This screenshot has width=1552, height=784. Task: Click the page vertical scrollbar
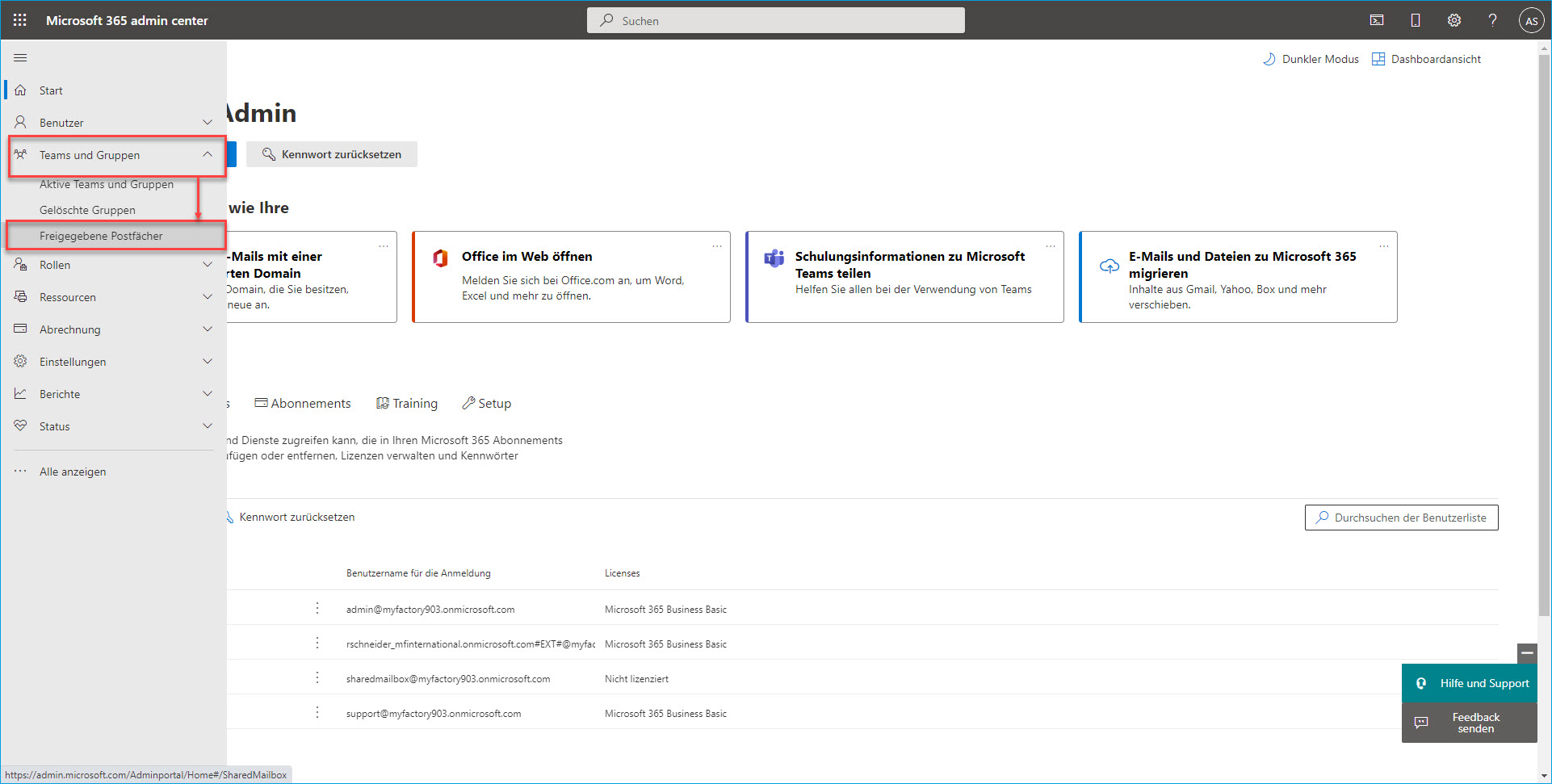click(1544, 323)
